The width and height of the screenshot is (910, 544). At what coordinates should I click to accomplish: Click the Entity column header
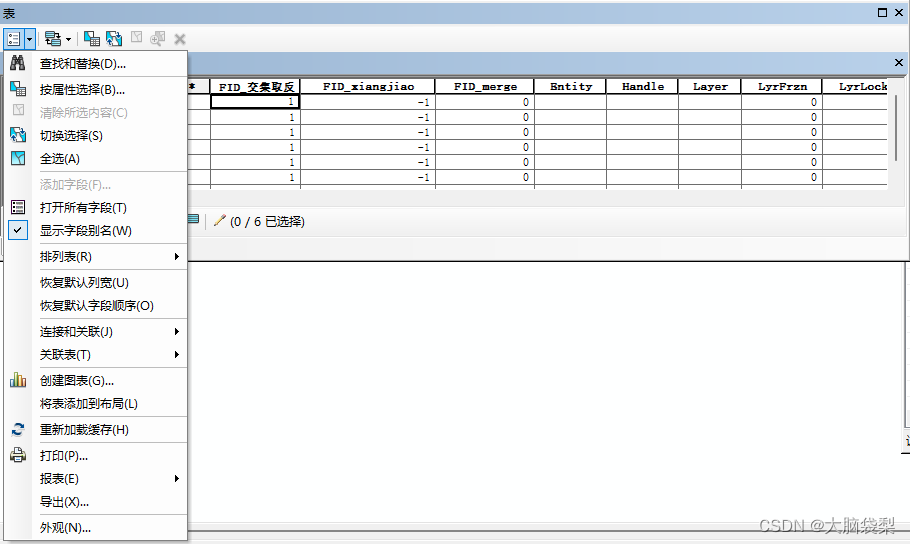(570, 87)
